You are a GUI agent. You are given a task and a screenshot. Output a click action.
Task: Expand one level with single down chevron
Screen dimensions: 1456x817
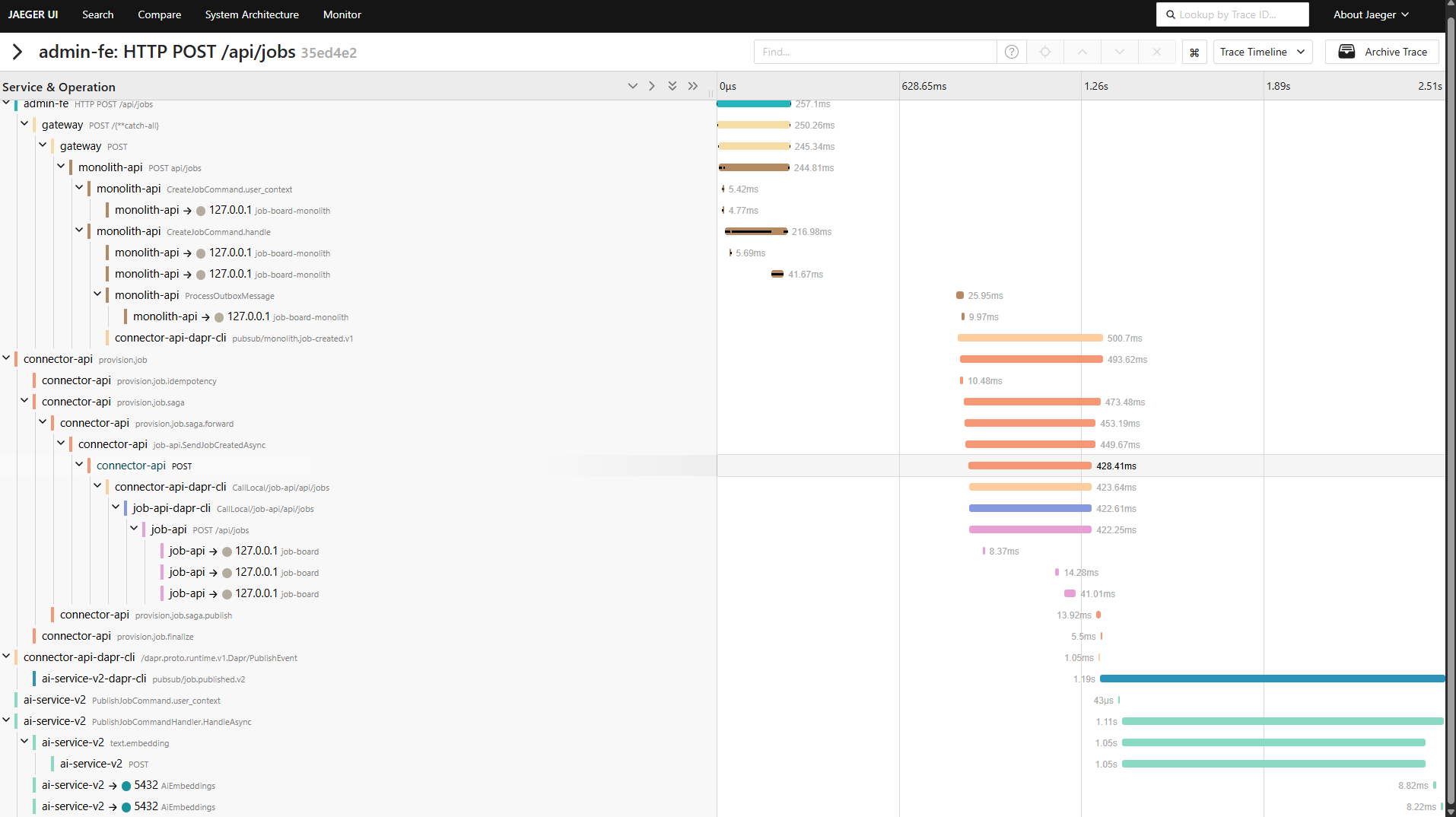632,86
